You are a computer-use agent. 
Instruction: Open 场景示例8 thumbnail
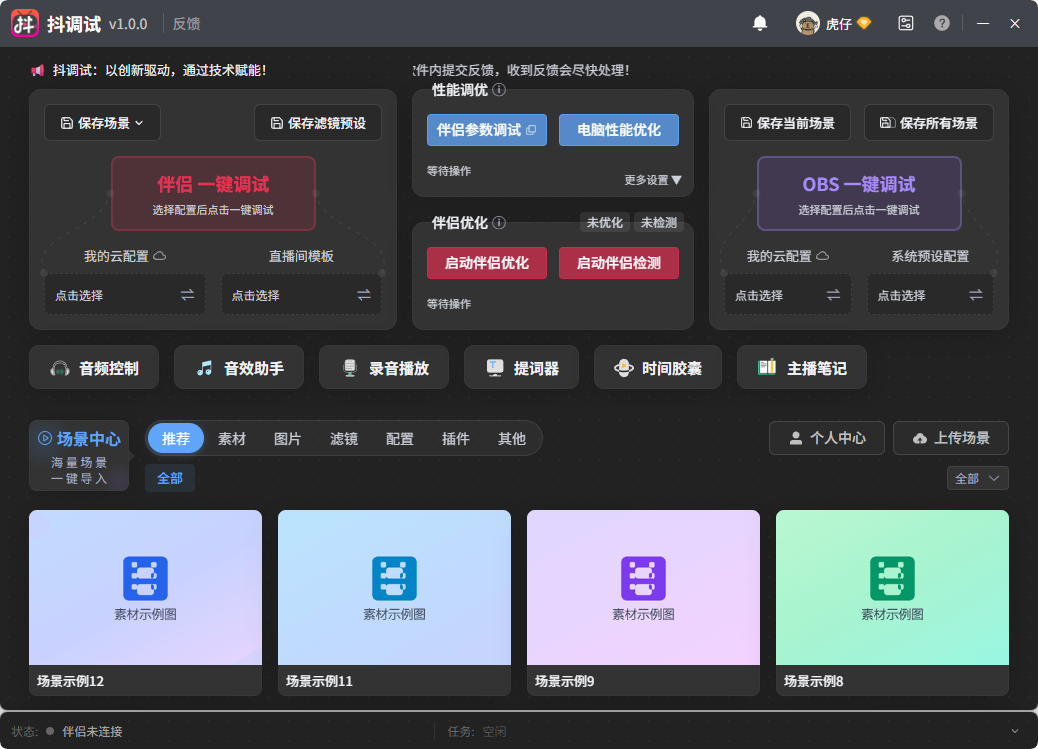point(892,587)
